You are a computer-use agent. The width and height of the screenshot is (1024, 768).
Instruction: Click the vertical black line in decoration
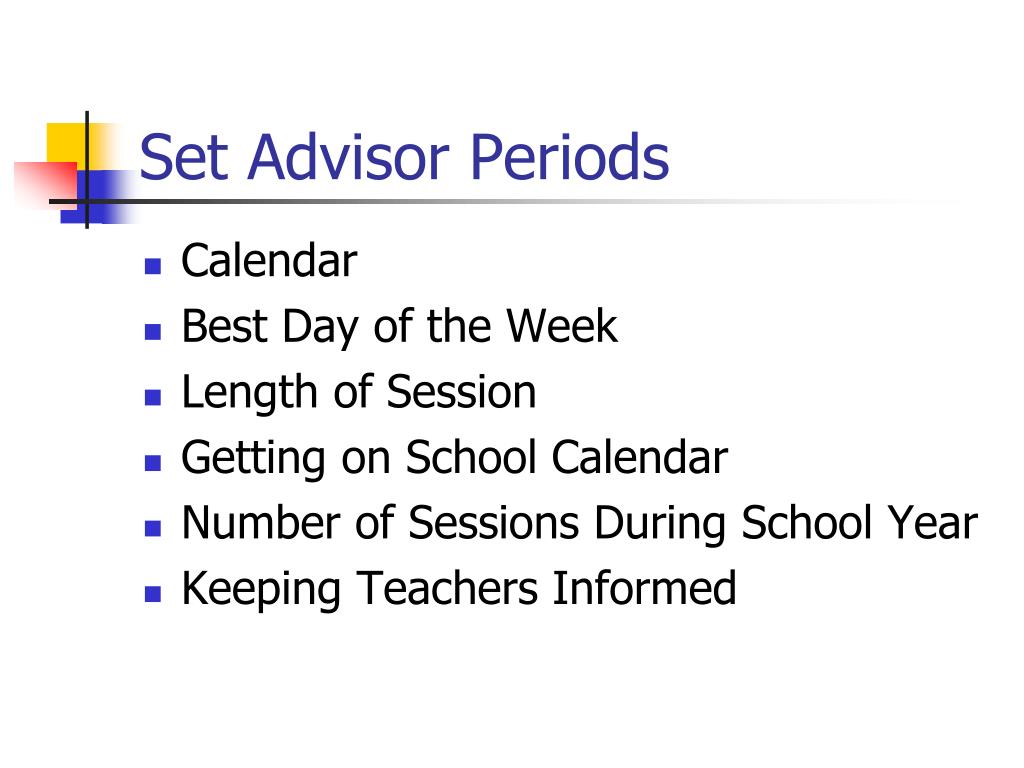pyautogui.click(x=87, y=170)
